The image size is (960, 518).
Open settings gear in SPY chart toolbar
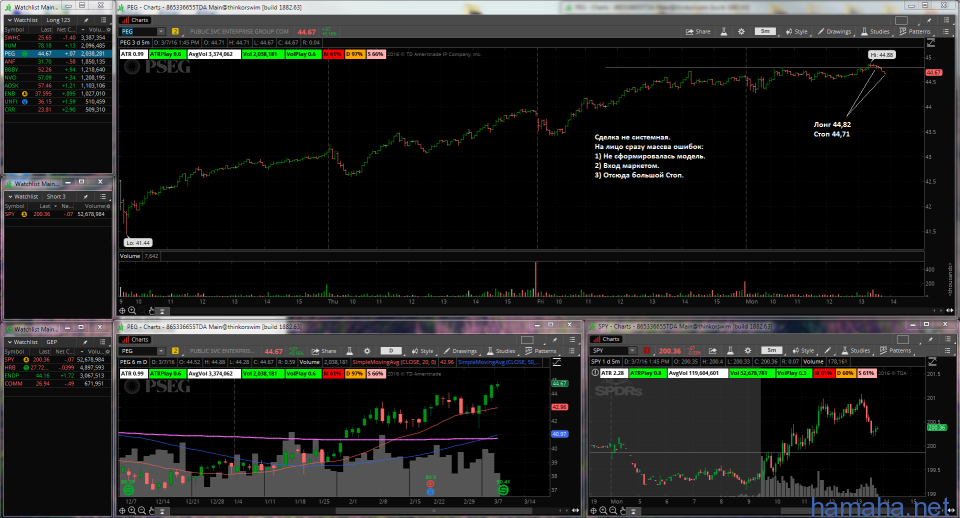[x=747, y=351]
